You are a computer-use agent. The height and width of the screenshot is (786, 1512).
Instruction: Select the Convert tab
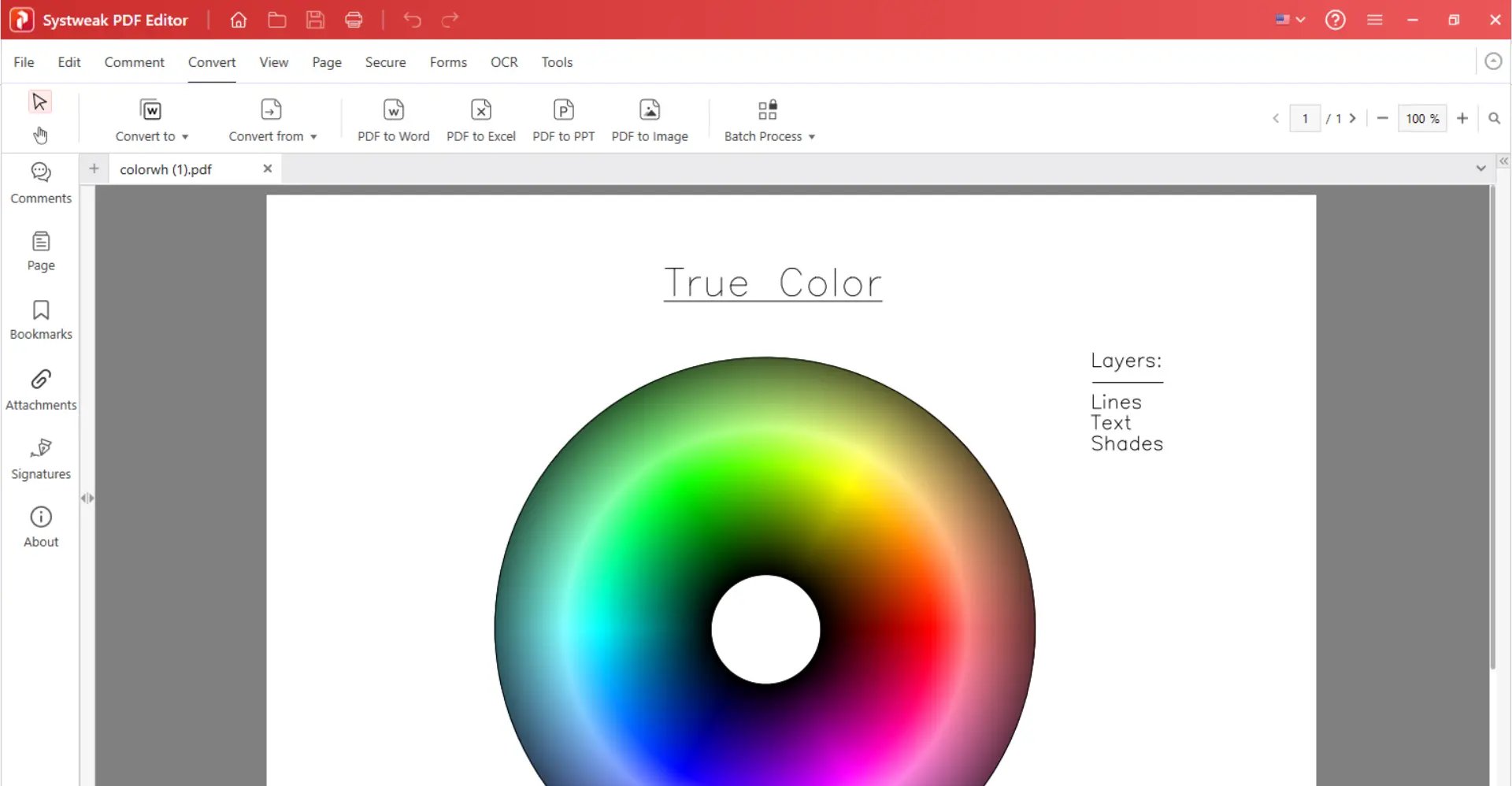212,62
